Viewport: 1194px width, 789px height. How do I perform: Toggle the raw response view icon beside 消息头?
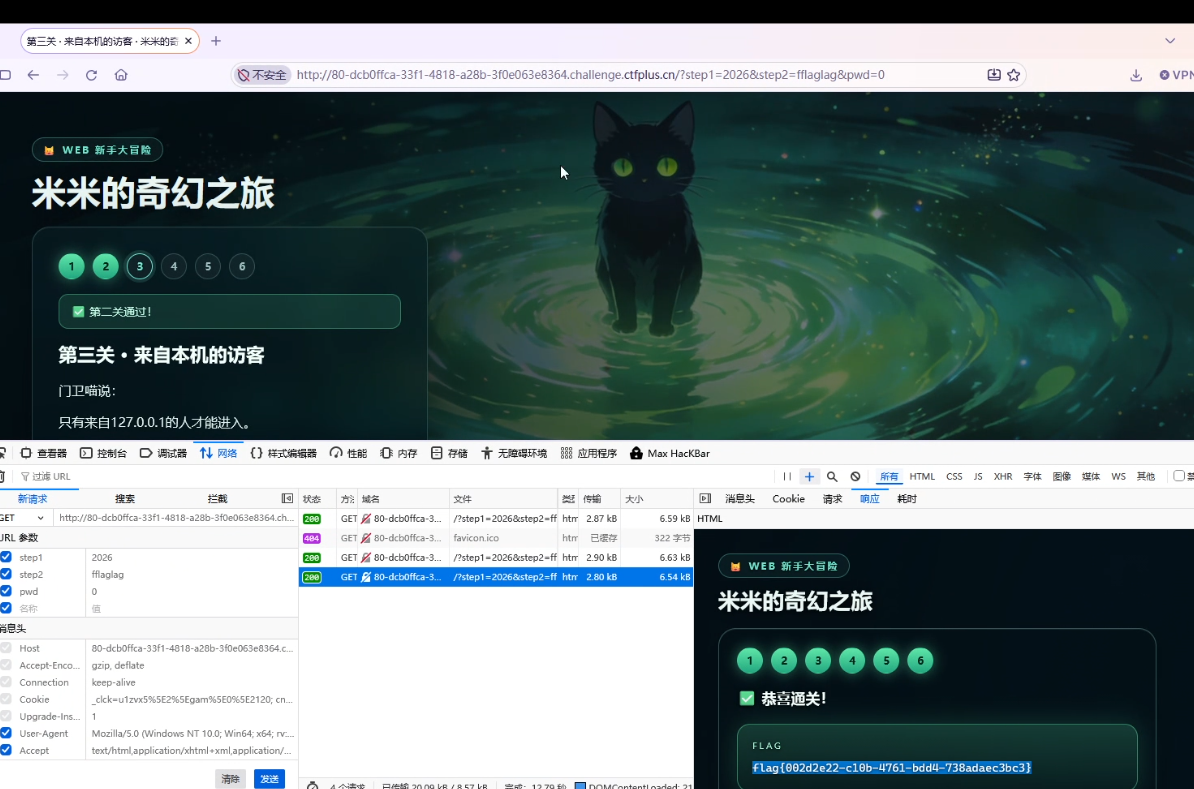[x=705, y=498]
